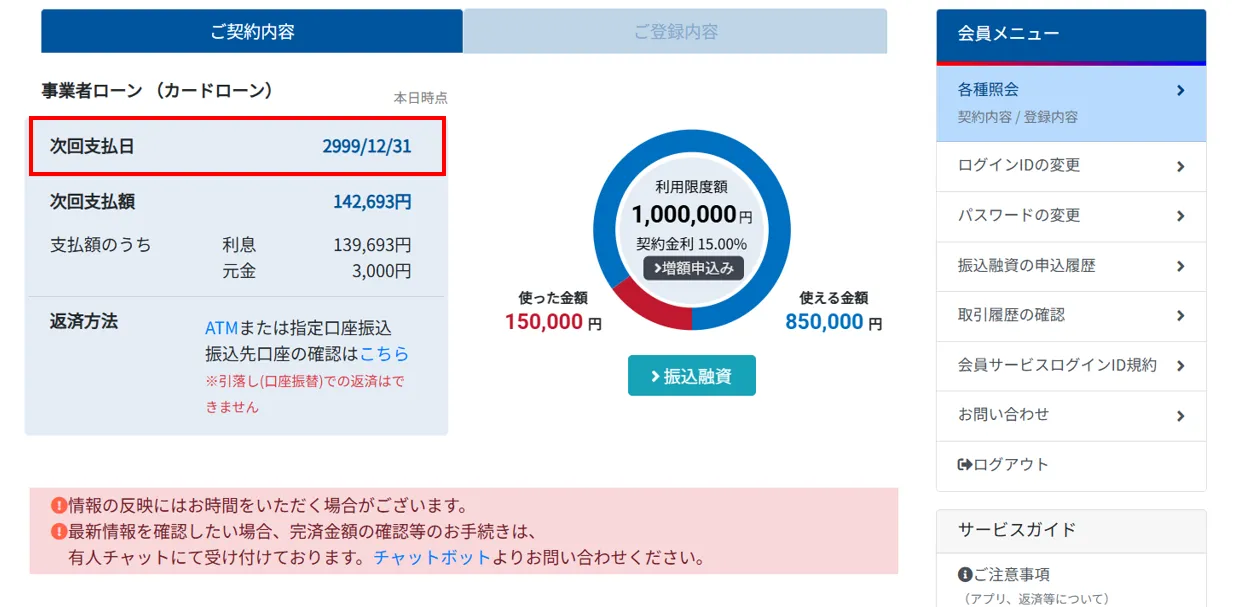This screenshot has width=1233, height=607.
Task: Click the chevron beside 会員サービスログインID規約
Action: pos(1181,366)
